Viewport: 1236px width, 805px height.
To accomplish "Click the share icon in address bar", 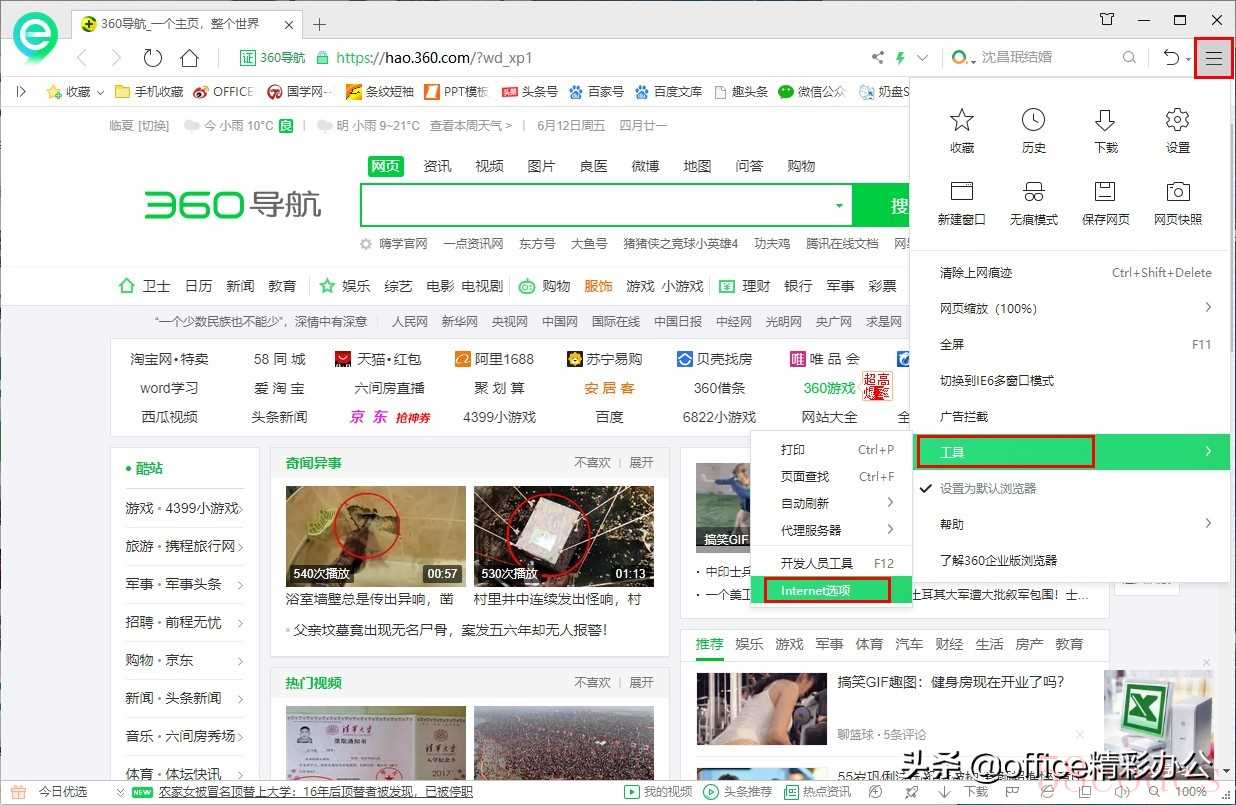I will click(x=878, y=58).
